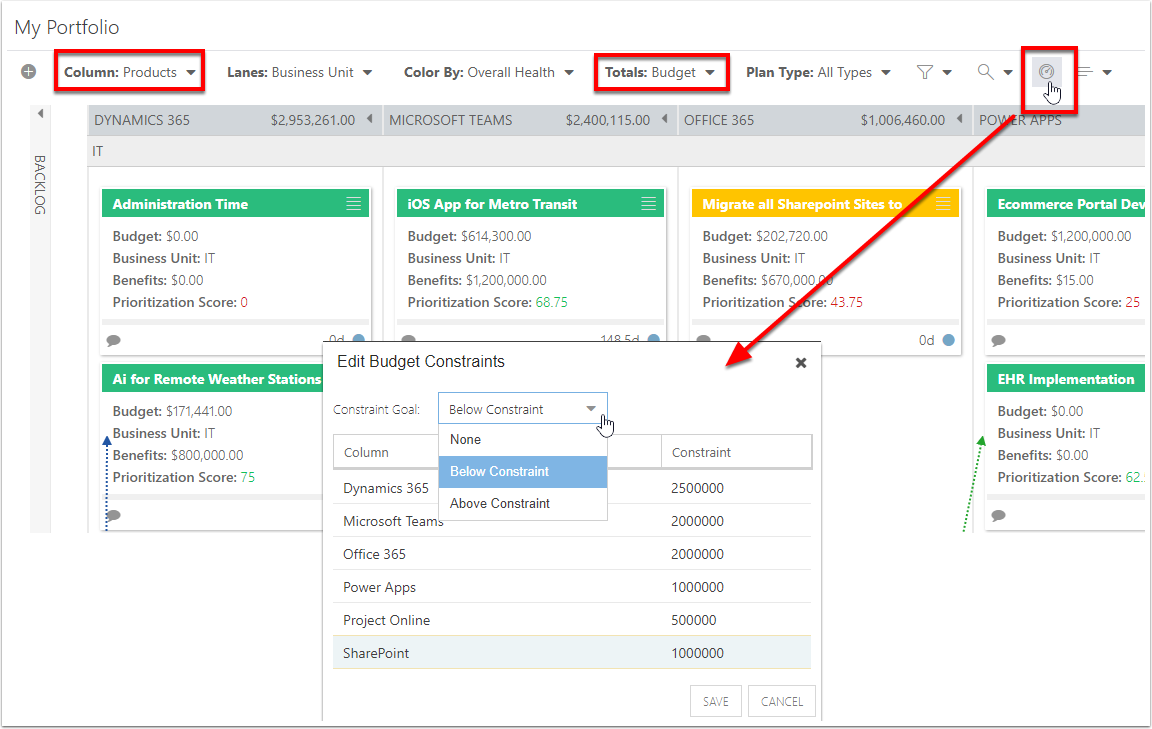
Task: Expand the filter dropdown arrow
Action: click(947, 72)
